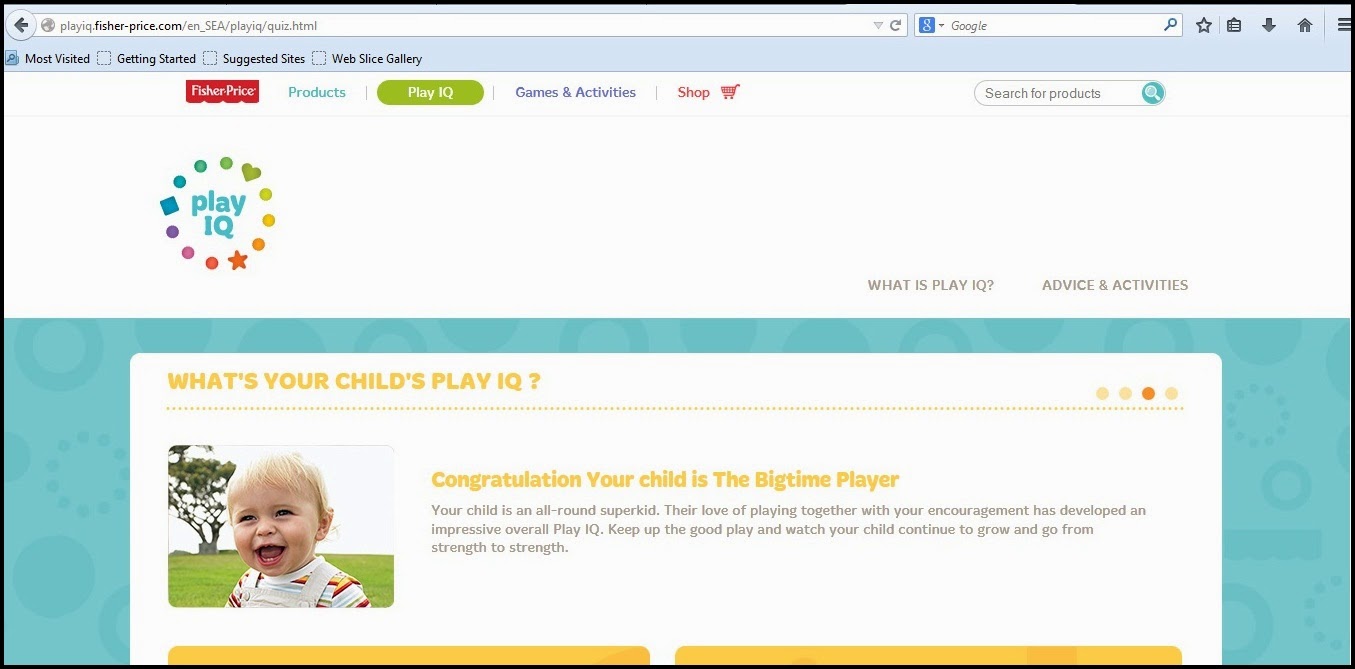
Task: Click the bookmark star icon
Action: pos(1204,26)
